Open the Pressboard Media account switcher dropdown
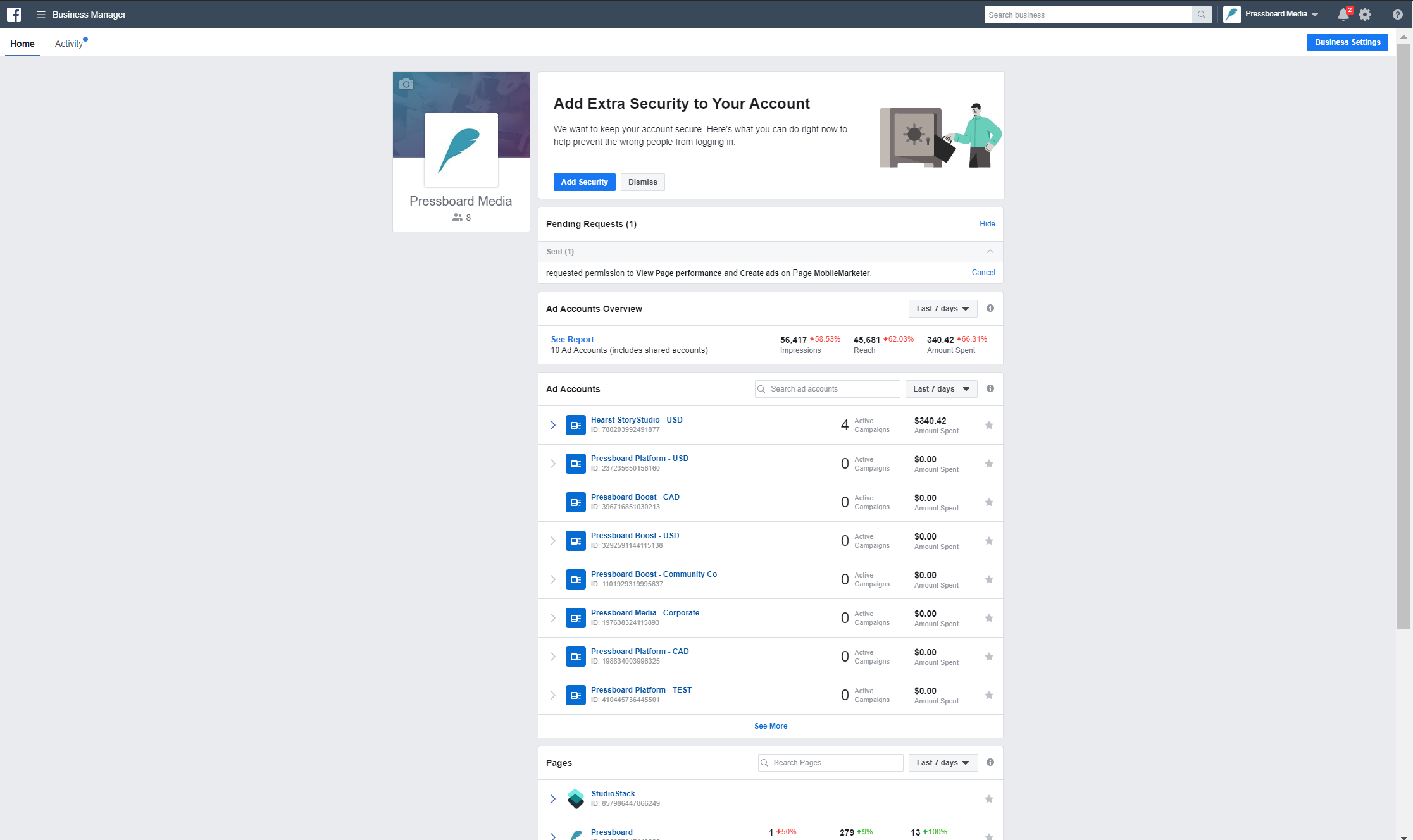Viewport: 1413px width, 840px height. point(1272,14)
